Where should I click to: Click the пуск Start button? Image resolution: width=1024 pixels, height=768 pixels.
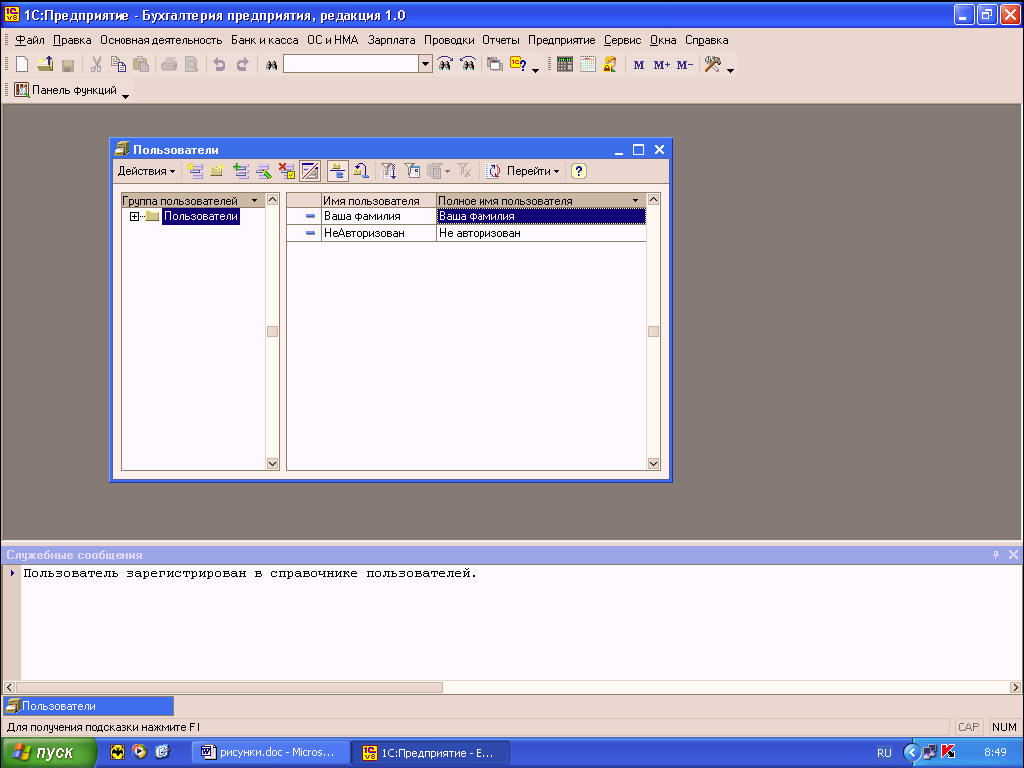click(48, 753)
